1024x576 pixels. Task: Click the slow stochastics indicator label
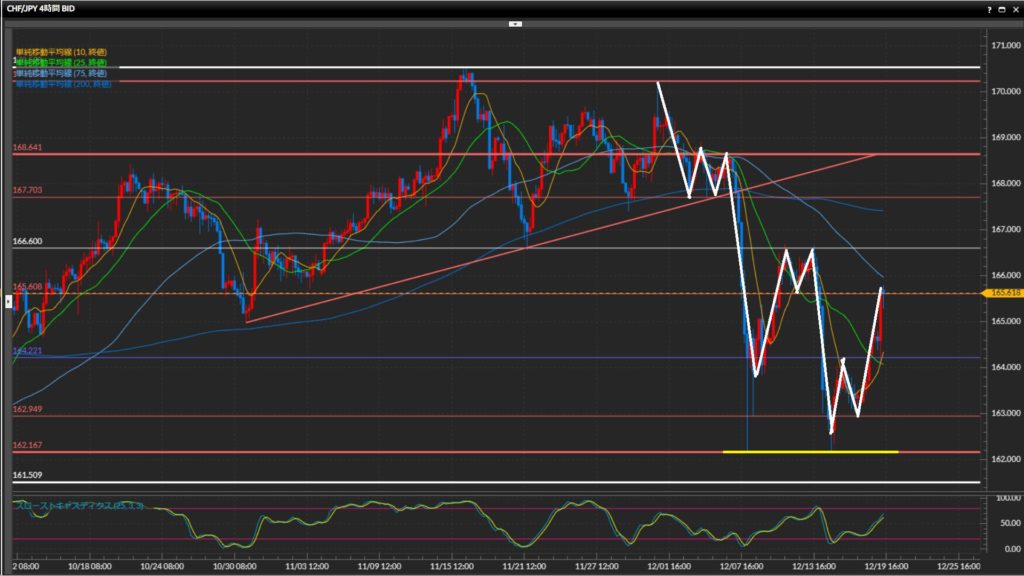[79, 506]
